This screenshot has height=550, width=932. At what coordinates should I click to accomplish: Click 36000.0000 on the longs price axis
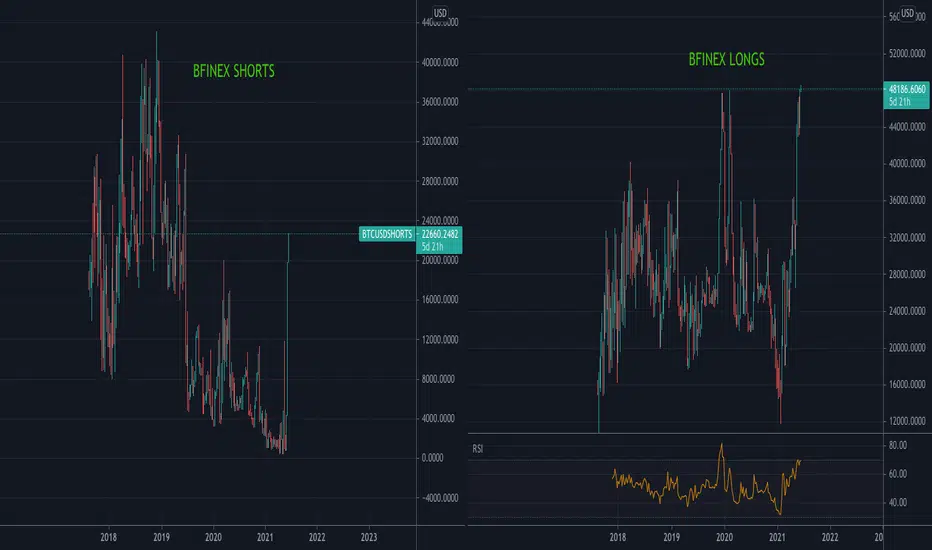[x=907, y=200]
